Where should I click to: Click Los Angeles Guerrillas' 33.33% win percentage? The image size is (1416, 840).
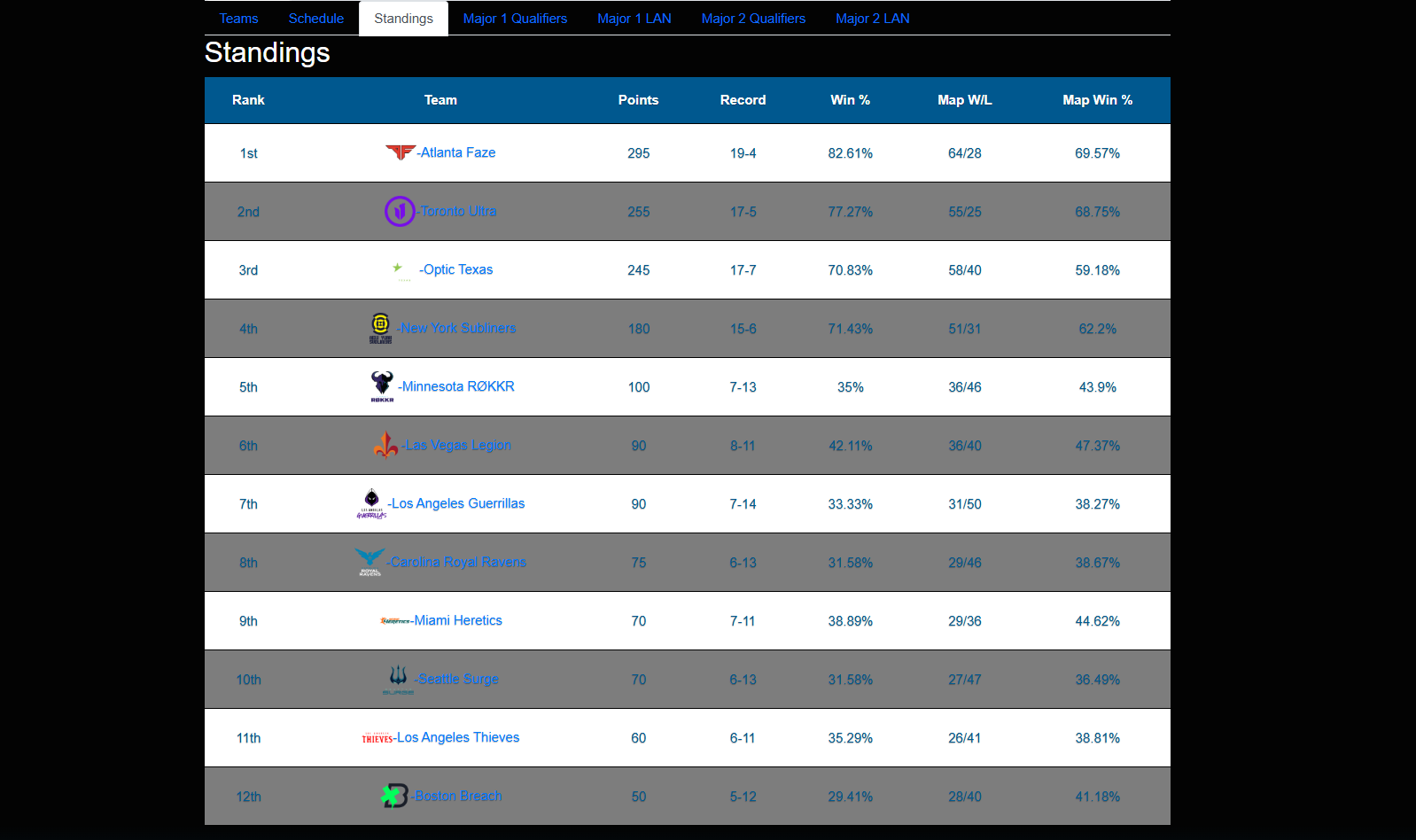pyautogui.click(x=850, y=504)
